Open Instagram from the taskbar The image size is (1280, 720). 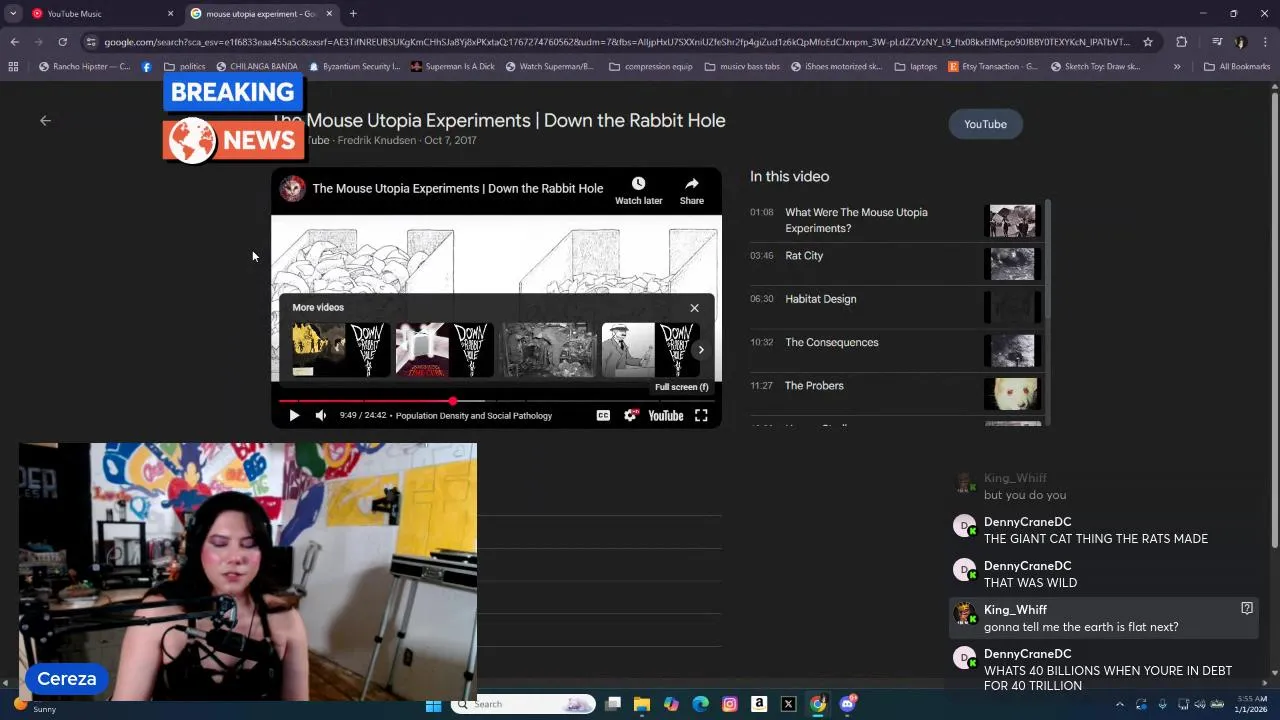[x=730, y=704]
